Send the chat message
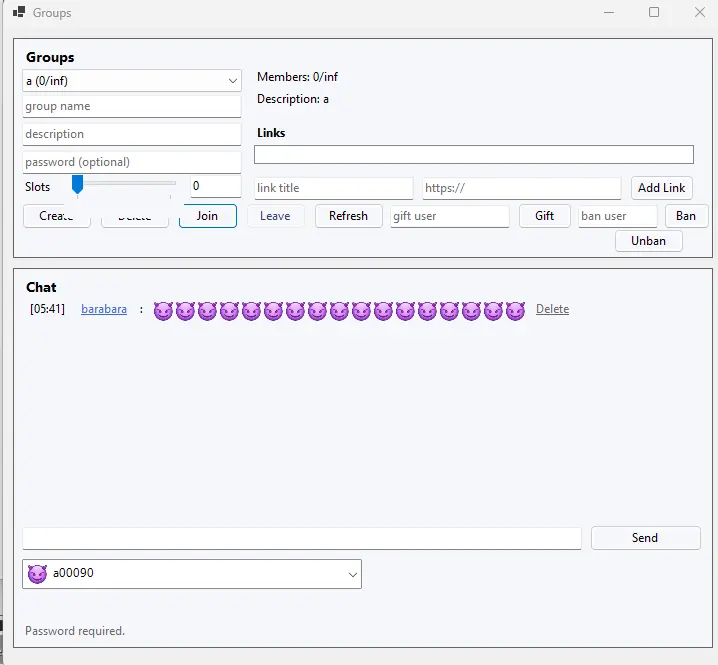Screen dimensions: 718x665 point(645,538)
